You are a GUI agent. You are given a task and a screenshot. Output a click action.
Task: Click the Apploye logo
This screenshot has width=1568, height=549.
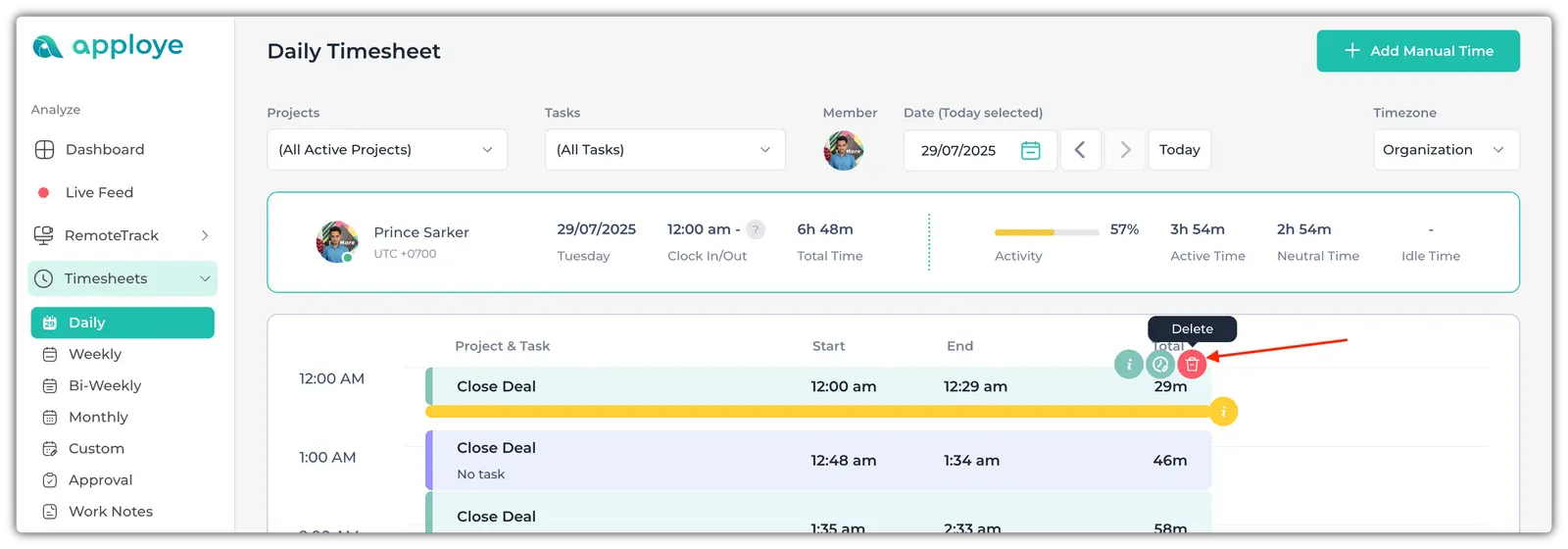pyautogui.click(x=108, y=46)
